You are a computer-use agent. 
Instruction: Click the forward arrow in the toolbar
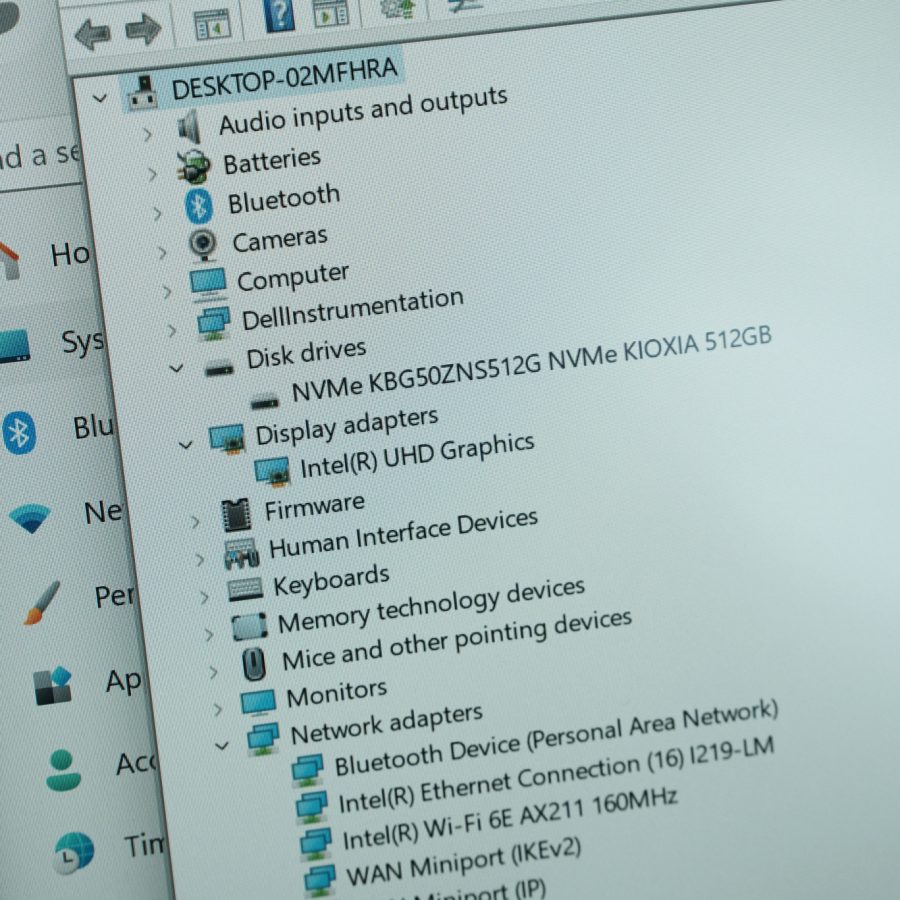142,28
